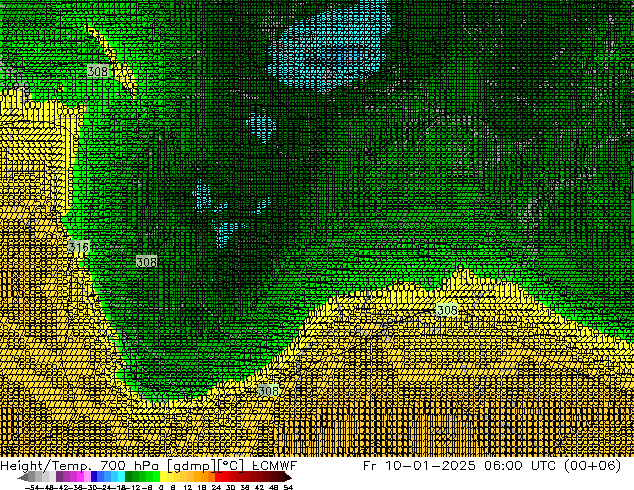Click the dark green swatch above -12 in the legend
Image resolution: width=634 pixels, height=490 pixels.
point(128,476)
